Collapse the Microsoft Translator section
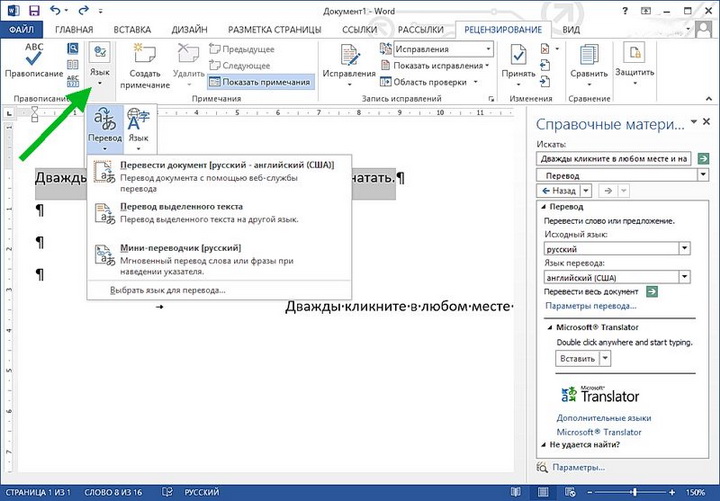This screenshot has width=720, height=501. (x=549, y=327)
